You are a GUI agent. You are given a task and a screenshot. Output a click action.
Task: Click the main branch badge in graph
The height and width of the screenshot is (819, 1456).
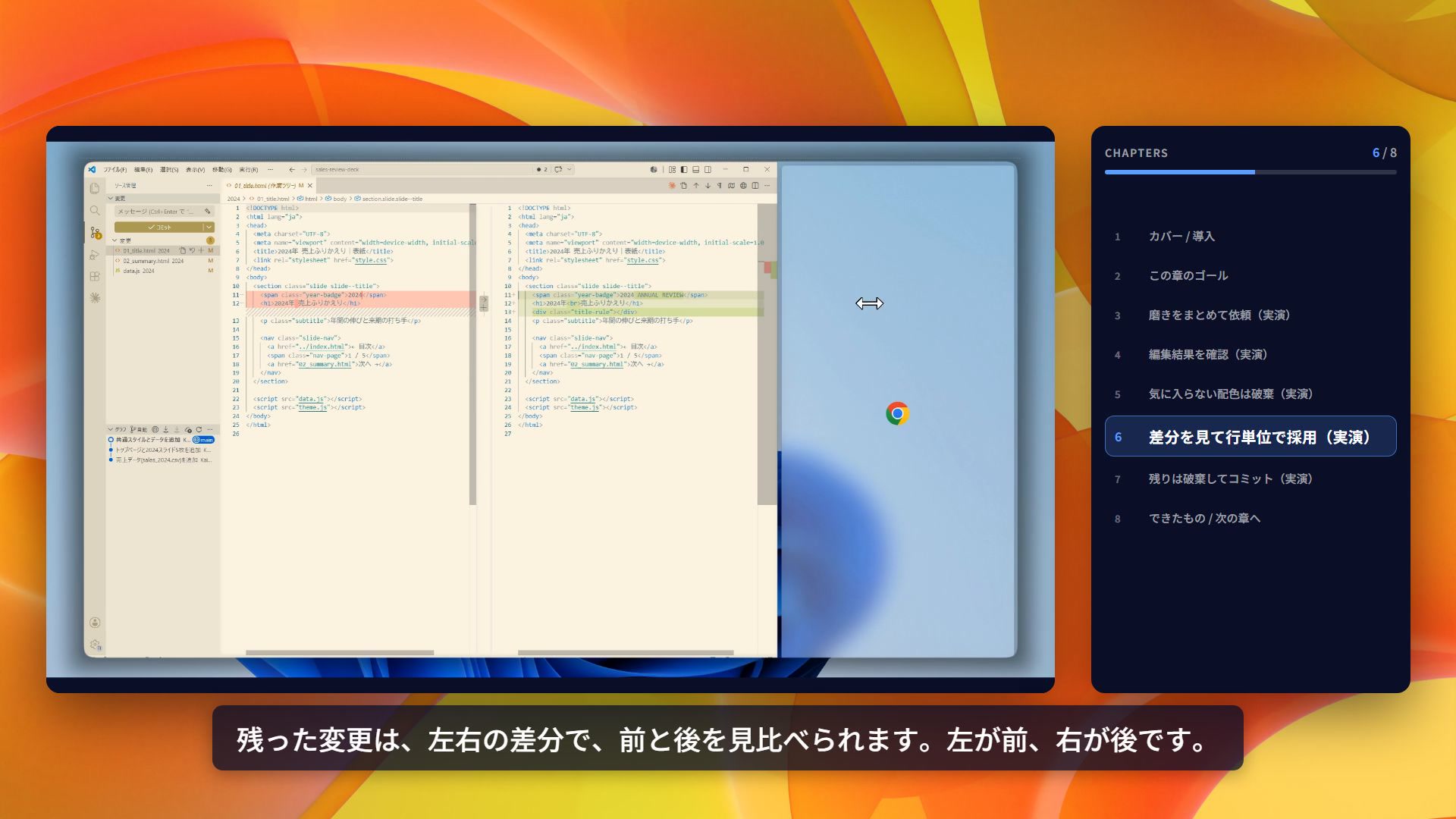[x=203, y=440]
